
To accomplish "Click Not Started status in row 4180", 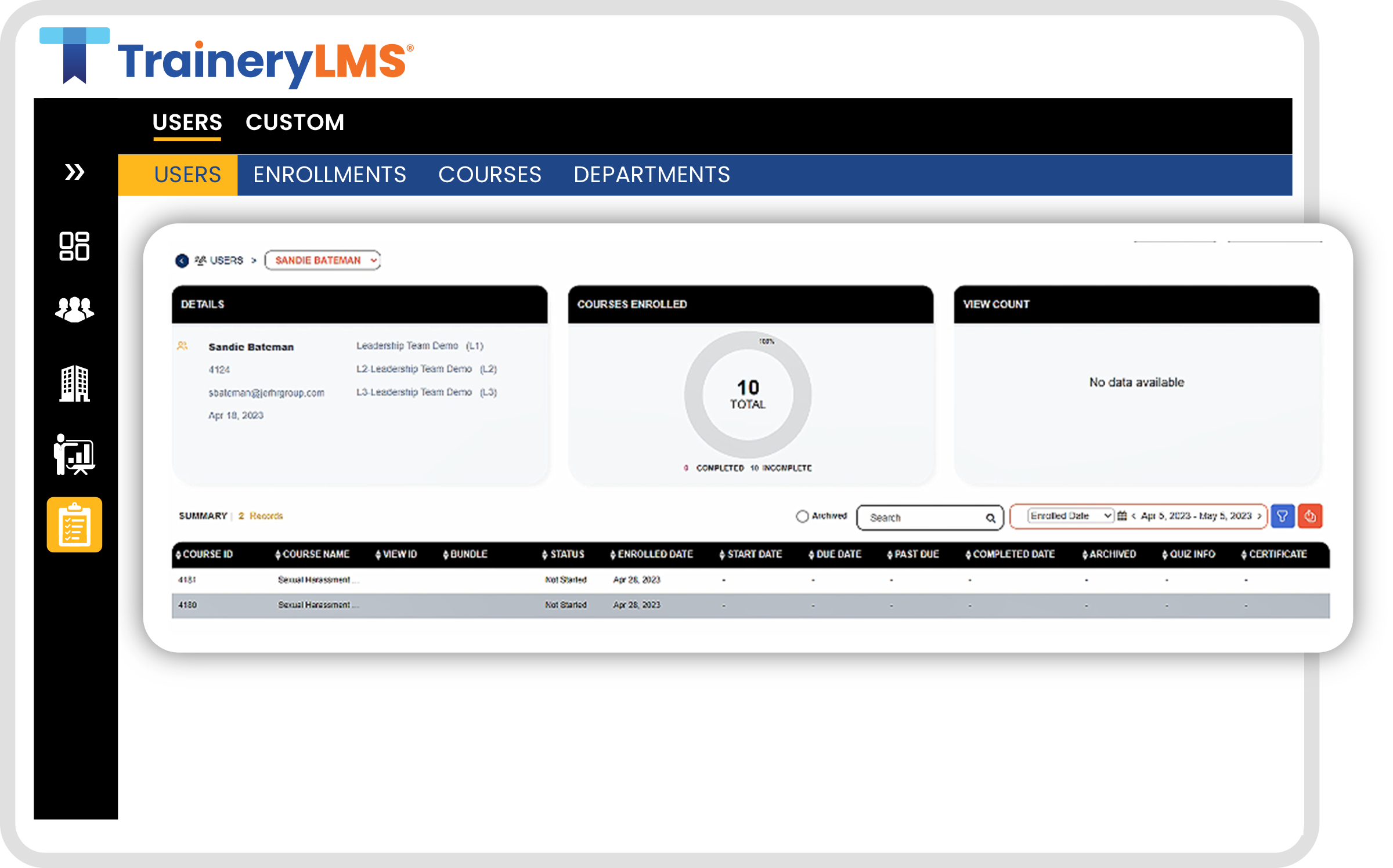I will [566, 605].
